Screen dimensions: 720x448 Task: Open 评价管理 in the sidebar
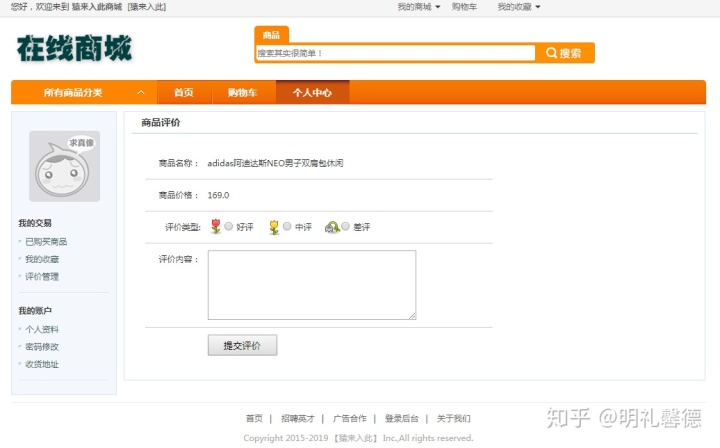pyautogui.click(x=42, y=277)
